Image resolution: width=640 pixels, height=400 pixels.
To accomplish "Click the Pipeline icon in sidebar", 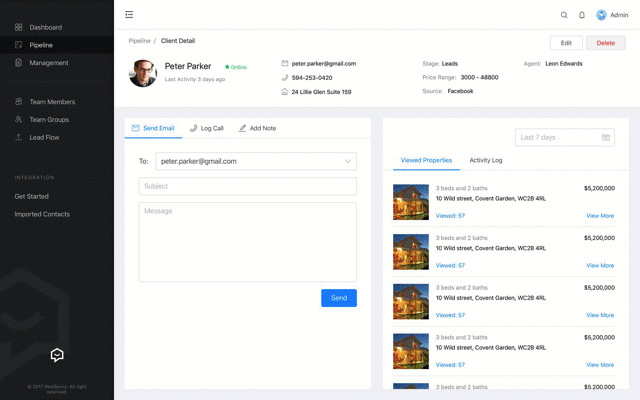I will [18, 45].
